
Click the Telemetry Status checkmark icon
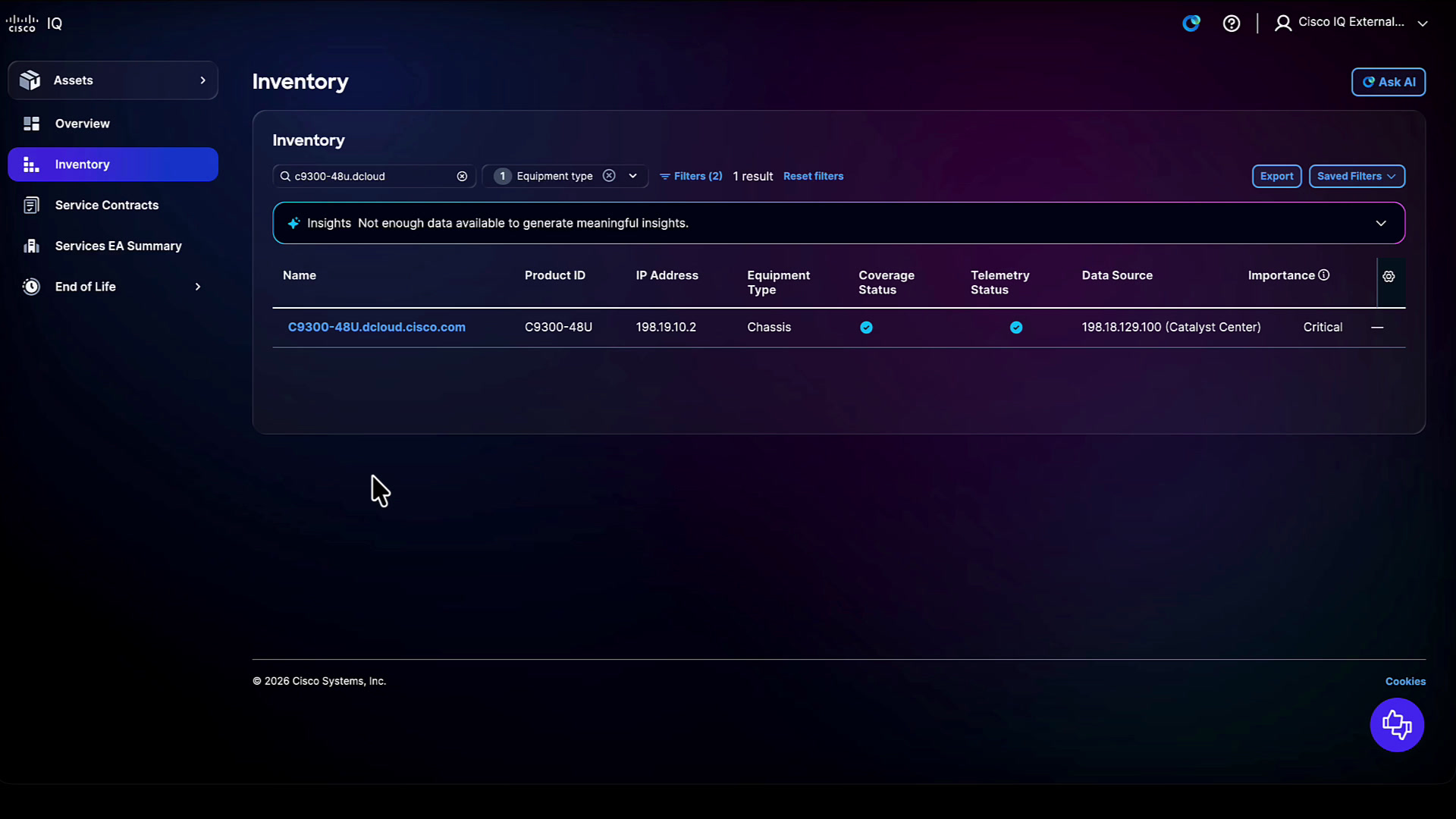point(1016,328)
